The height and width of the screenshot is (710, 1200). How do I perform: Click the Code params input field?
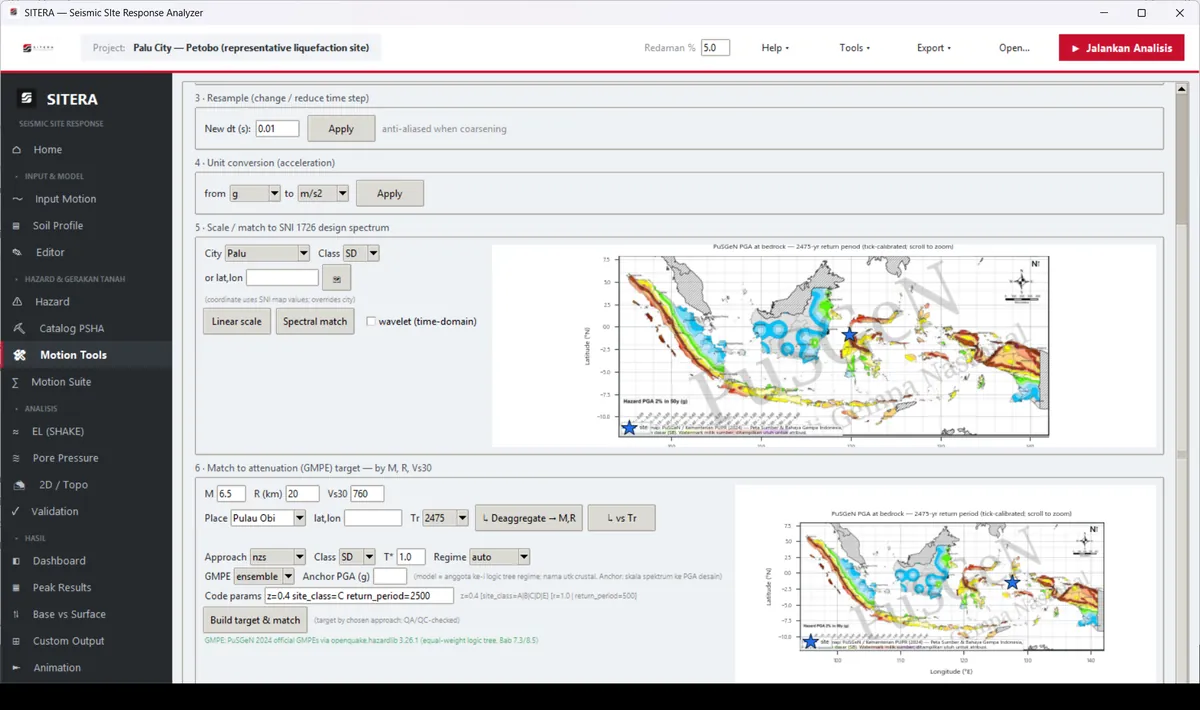point(358,596)
